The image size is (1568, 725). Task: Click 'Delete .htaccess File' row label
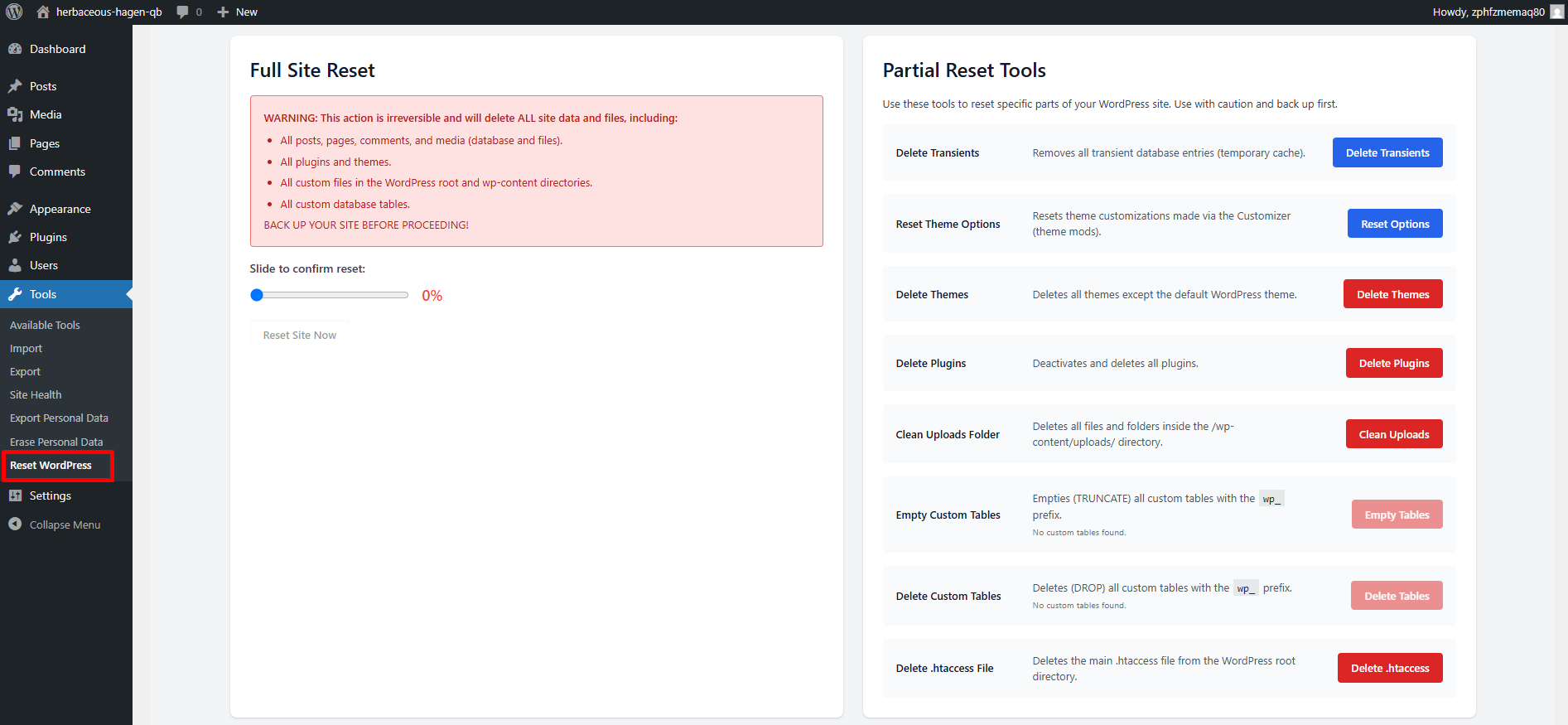coord(944,668)
